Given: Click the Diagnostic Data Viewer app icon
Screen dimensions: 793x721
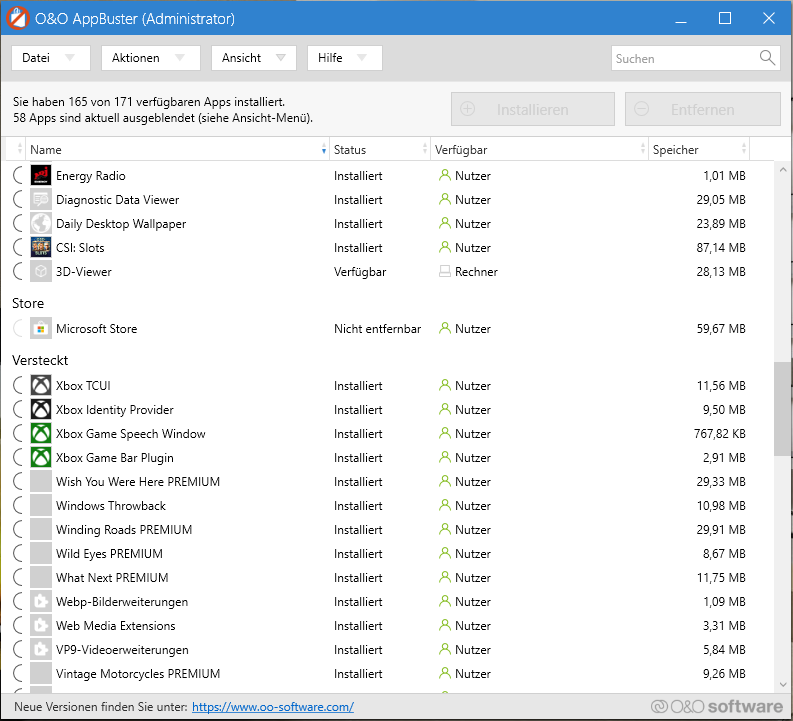Looking at the screenshot, I should tap(41, 200).
